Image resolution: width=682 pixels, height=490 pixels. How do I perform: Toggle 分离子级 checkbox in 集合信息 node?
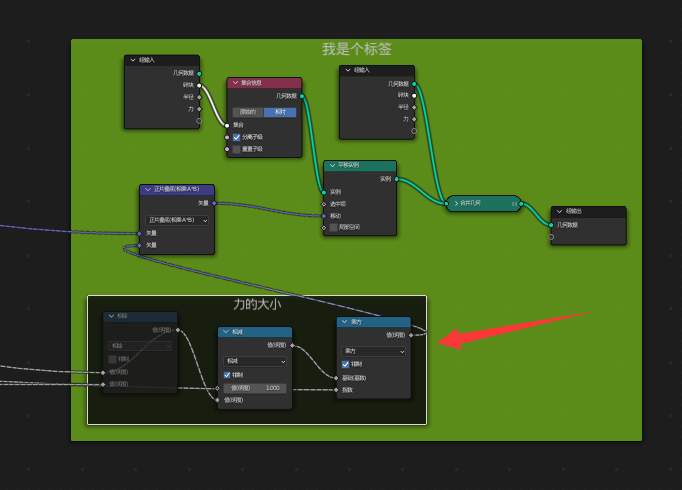click(x=236, y=137)
